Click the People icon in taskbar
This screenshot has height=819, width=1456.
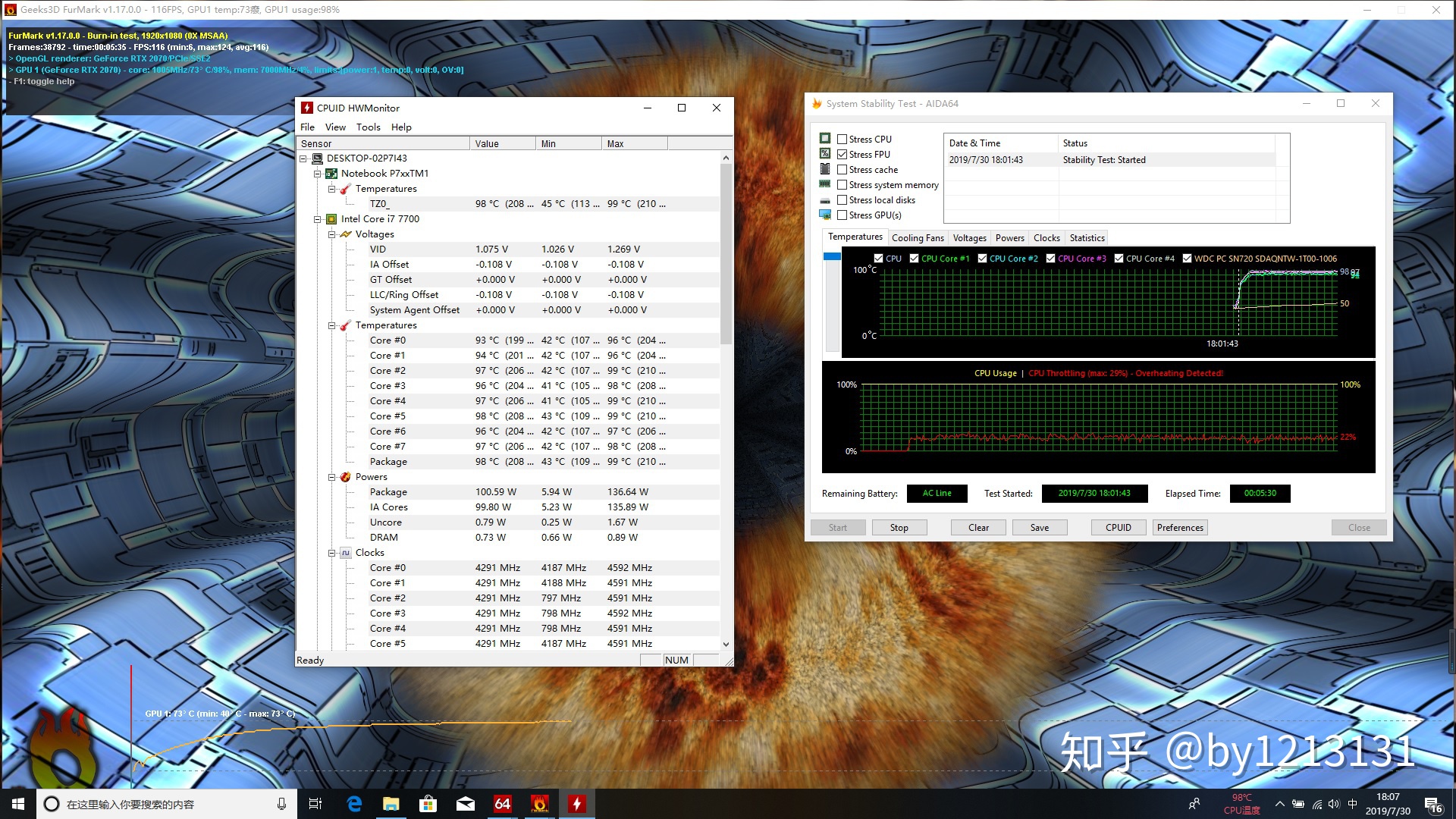(1194, 804)
